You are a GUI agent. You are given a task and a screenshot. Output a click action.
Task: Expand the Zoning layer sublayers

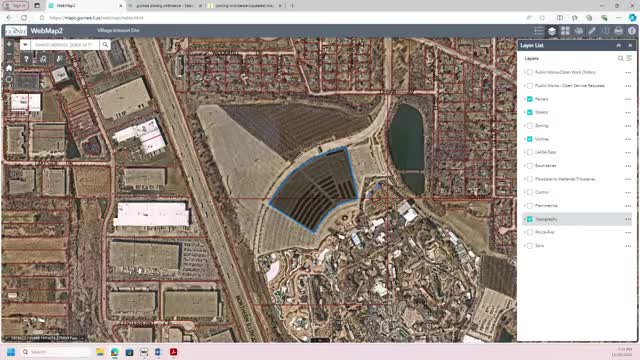524,126
